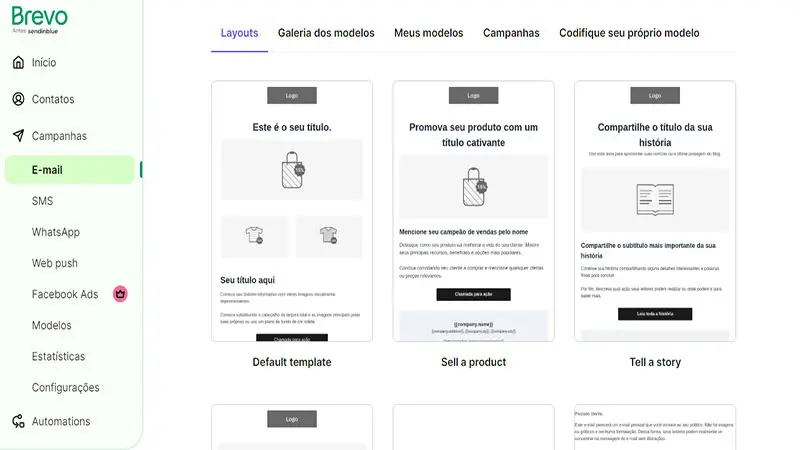The image size is (800, 450).
Task: Click the Automations workflow icon
Action: tap(18, 421)
